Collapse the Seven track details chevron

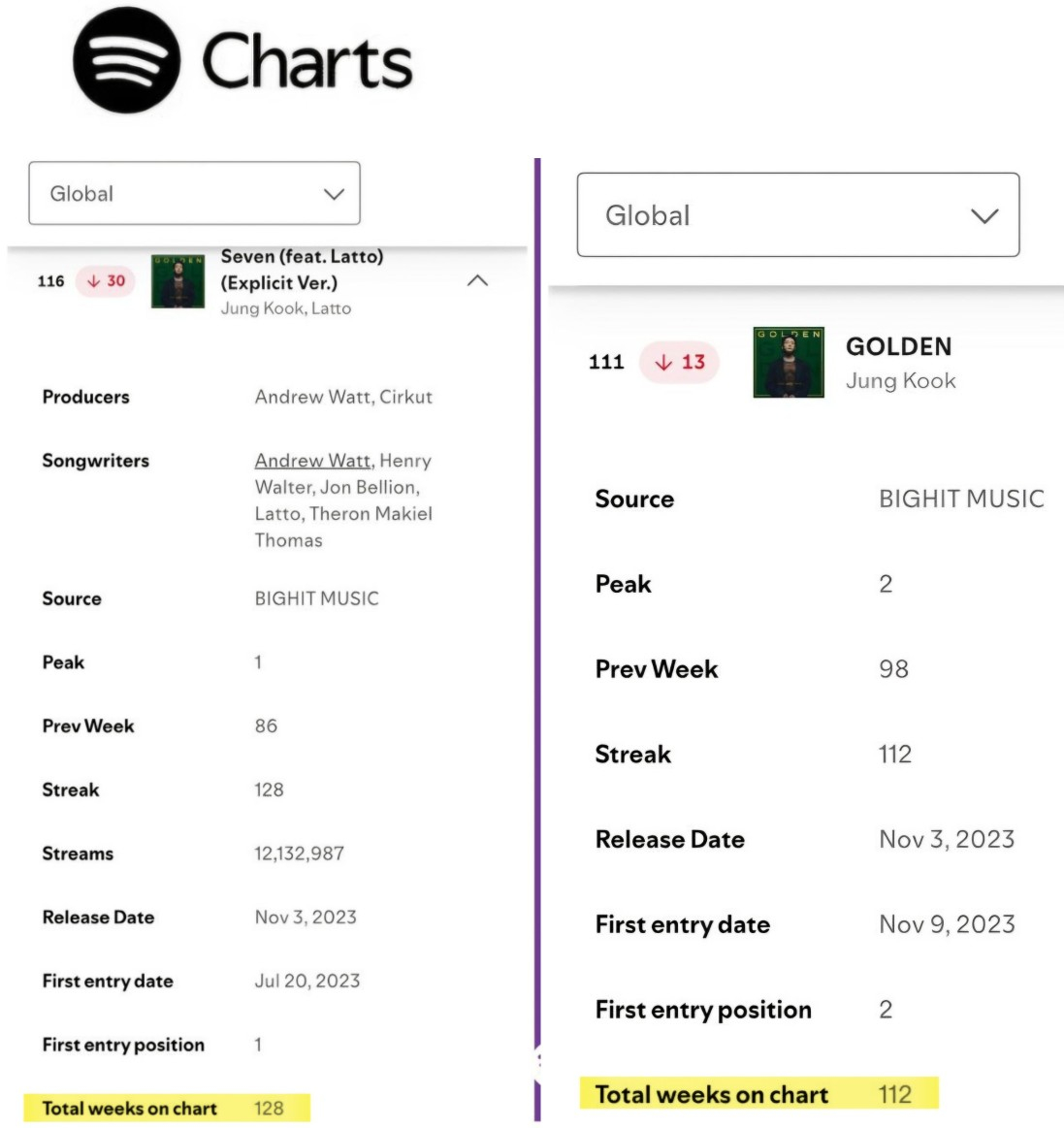477,281
